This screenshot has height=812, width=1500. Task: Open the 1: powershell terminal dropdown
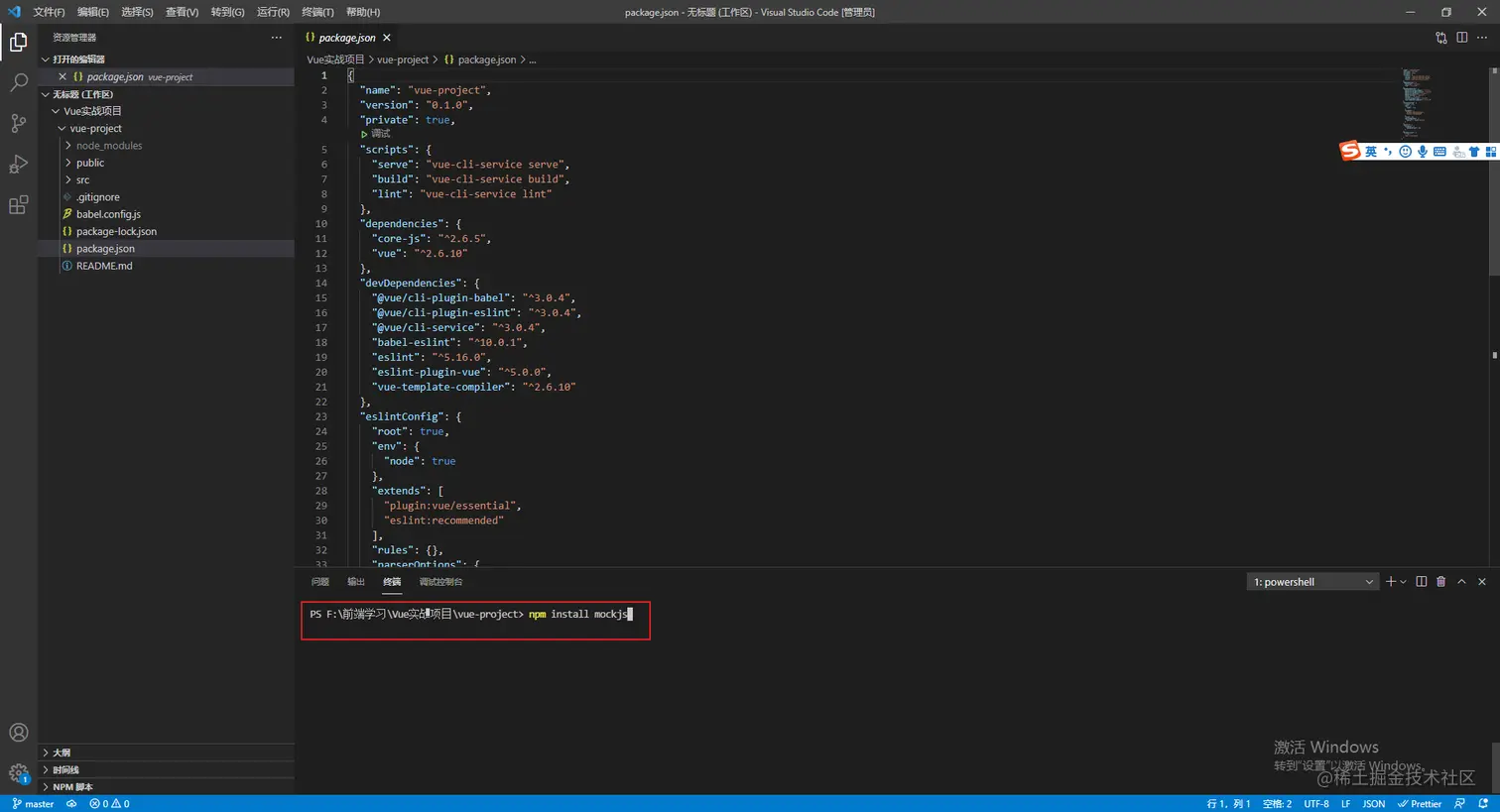click(1312, 582)
